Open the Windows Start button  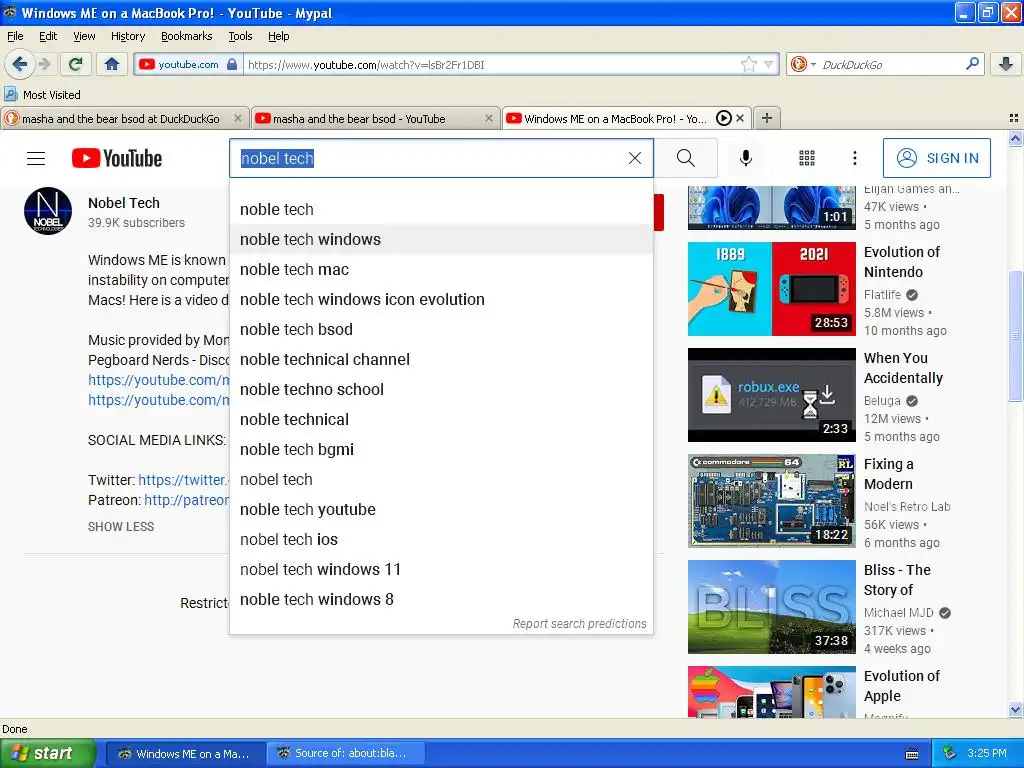coord(47,754)
